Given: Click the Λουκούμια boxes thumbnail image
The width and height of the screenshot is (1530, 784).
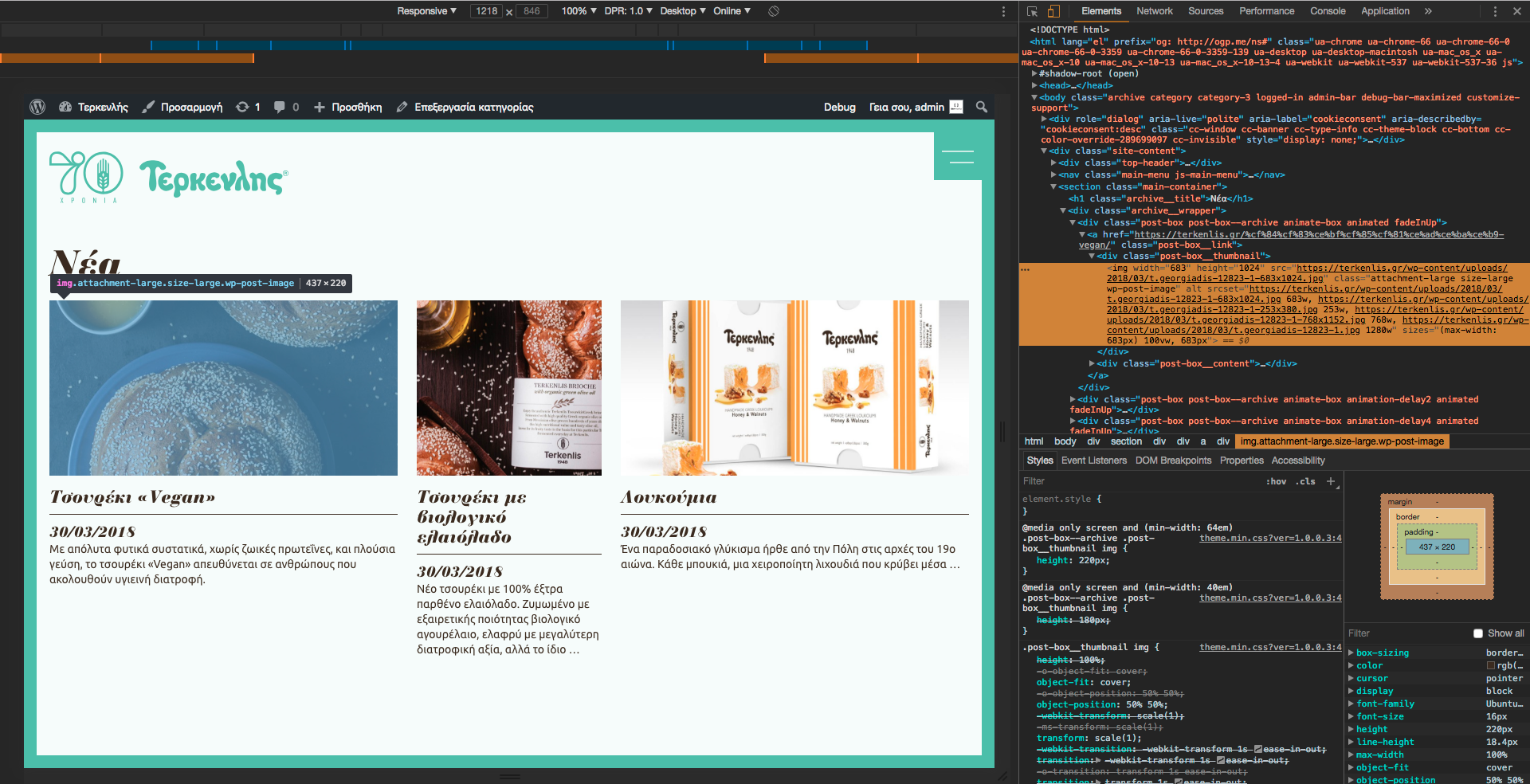Looking at the screenshot, I should (x=794, y=388).
